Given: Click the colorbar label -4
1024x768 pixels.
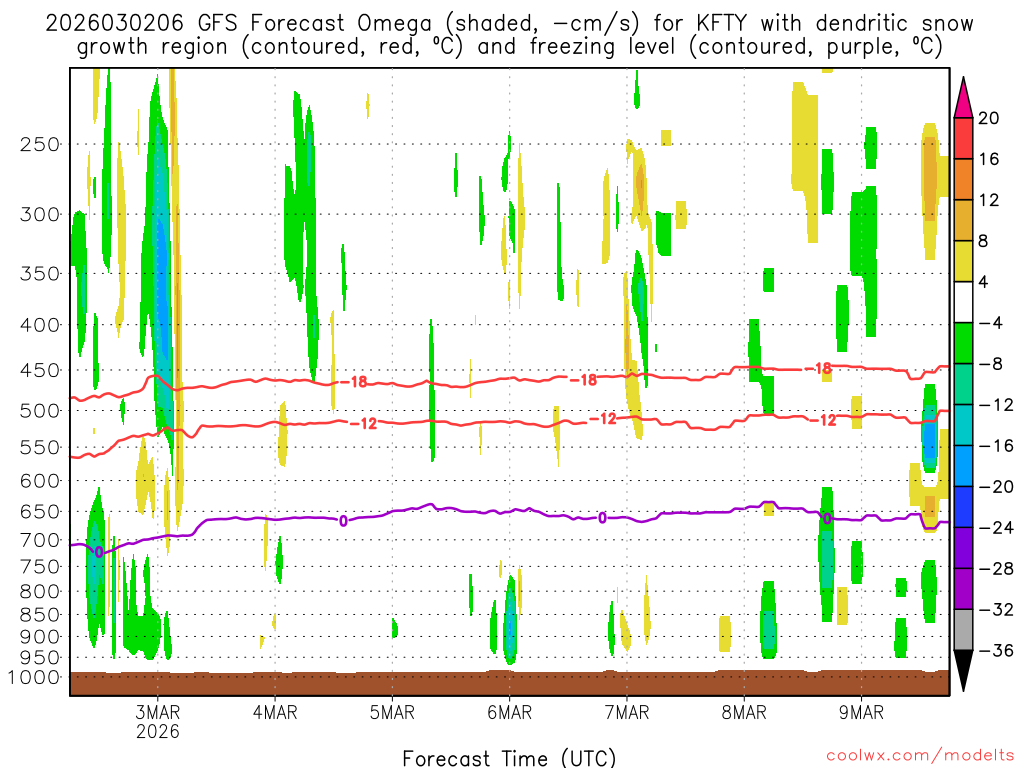Looking at the screenshot, I should (991, 323).
